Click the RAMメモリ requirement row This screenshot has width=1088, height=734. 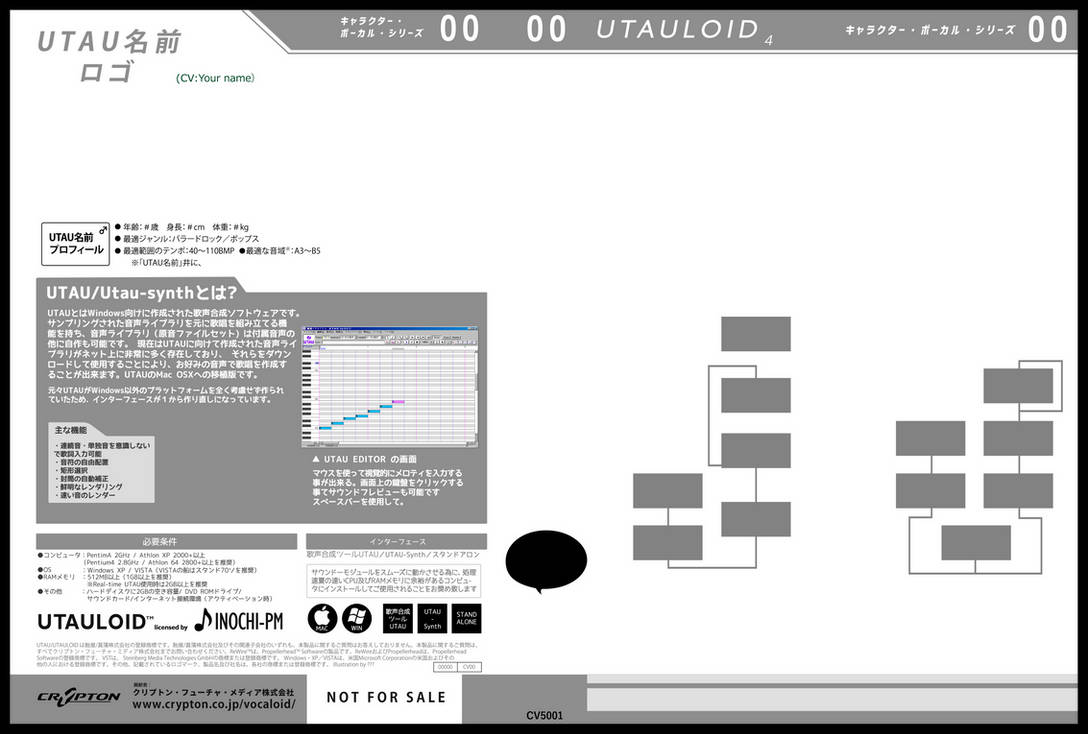(x=122, y=581)
